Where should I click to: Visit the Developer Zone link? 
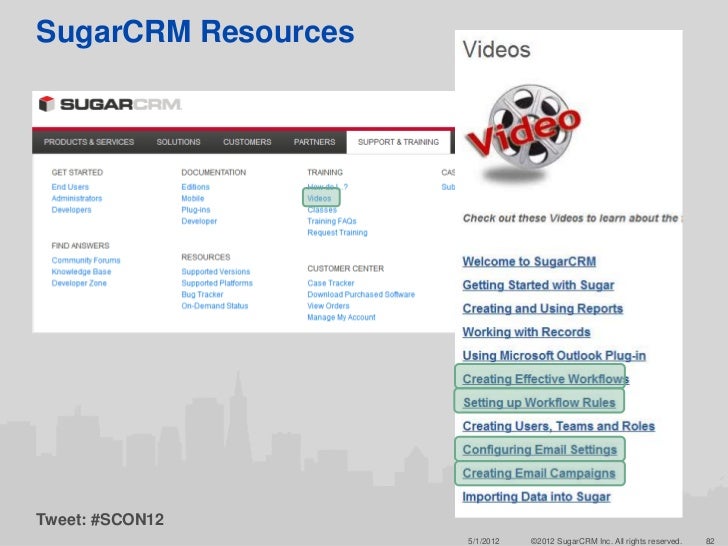point(79,283)
